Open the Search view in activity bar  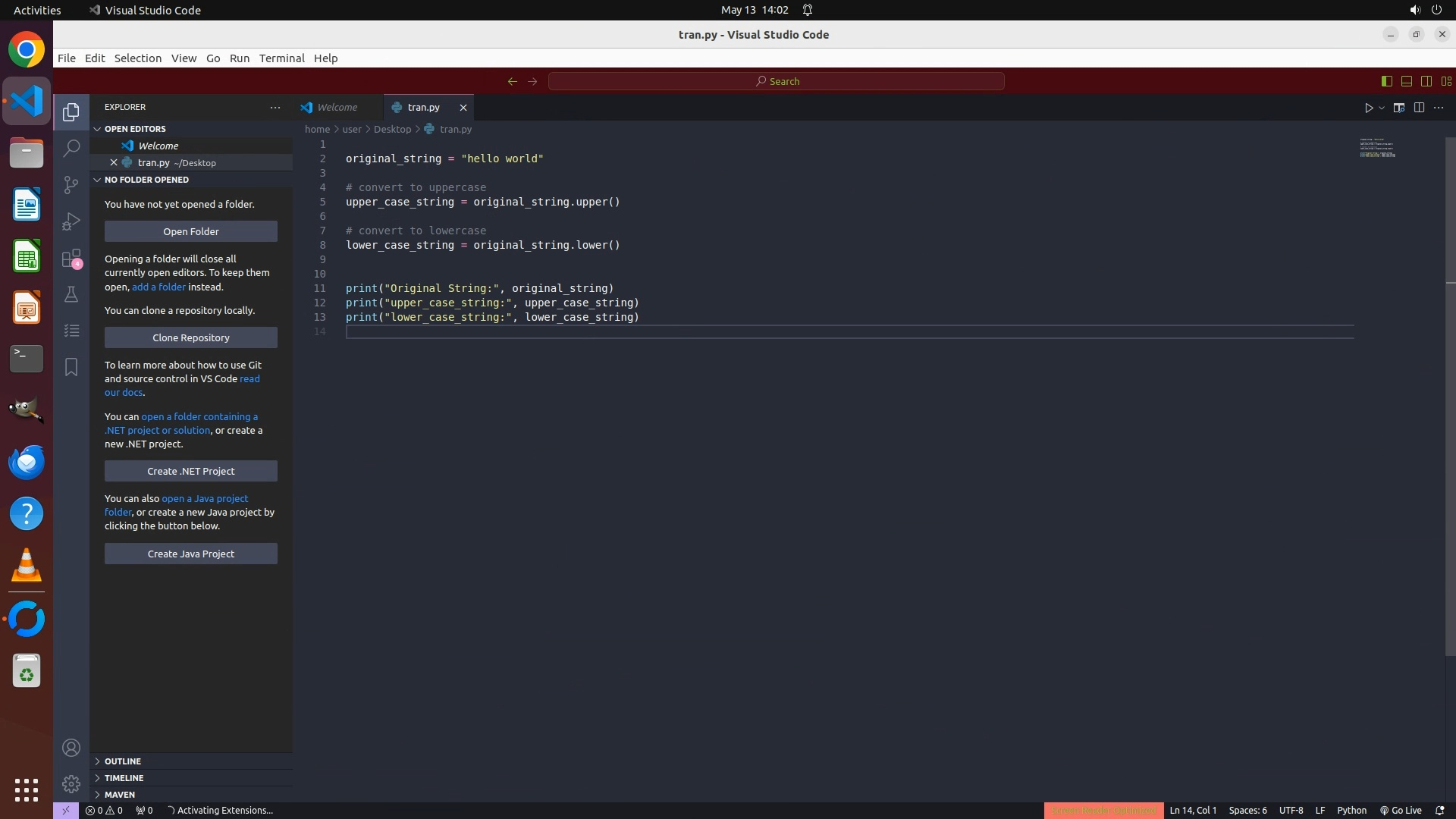(71, 148)
